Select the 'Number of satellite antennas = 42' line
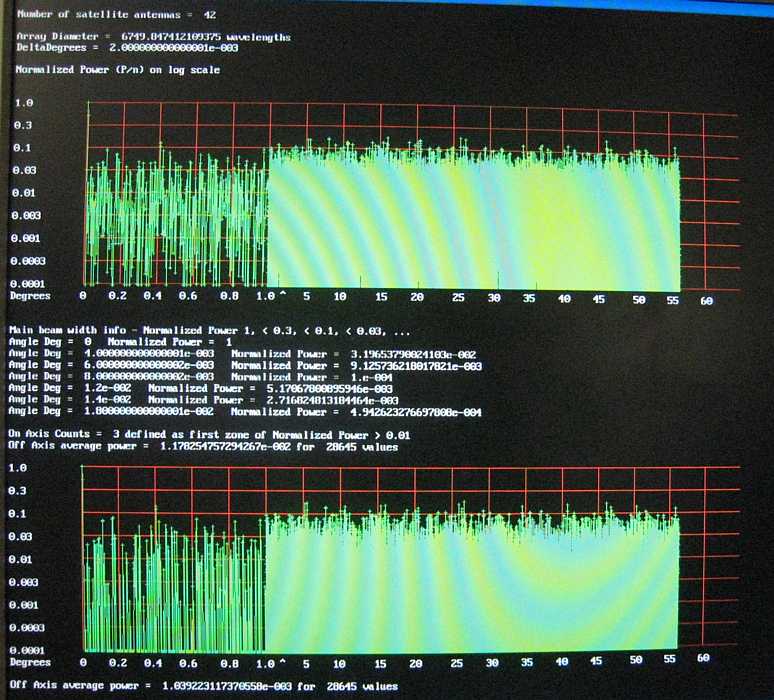Viewport: 774px width, 700px height. (x=116, y=14)
